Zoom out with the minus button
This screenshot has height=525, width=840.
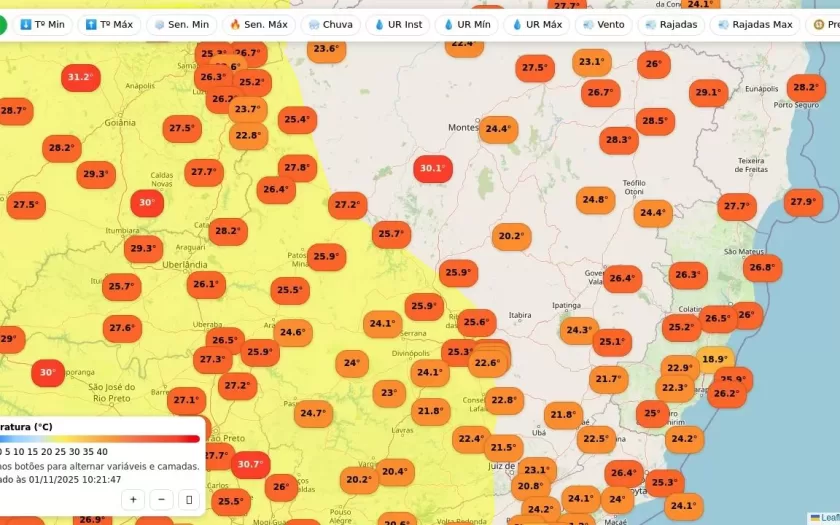click(161, 499)
